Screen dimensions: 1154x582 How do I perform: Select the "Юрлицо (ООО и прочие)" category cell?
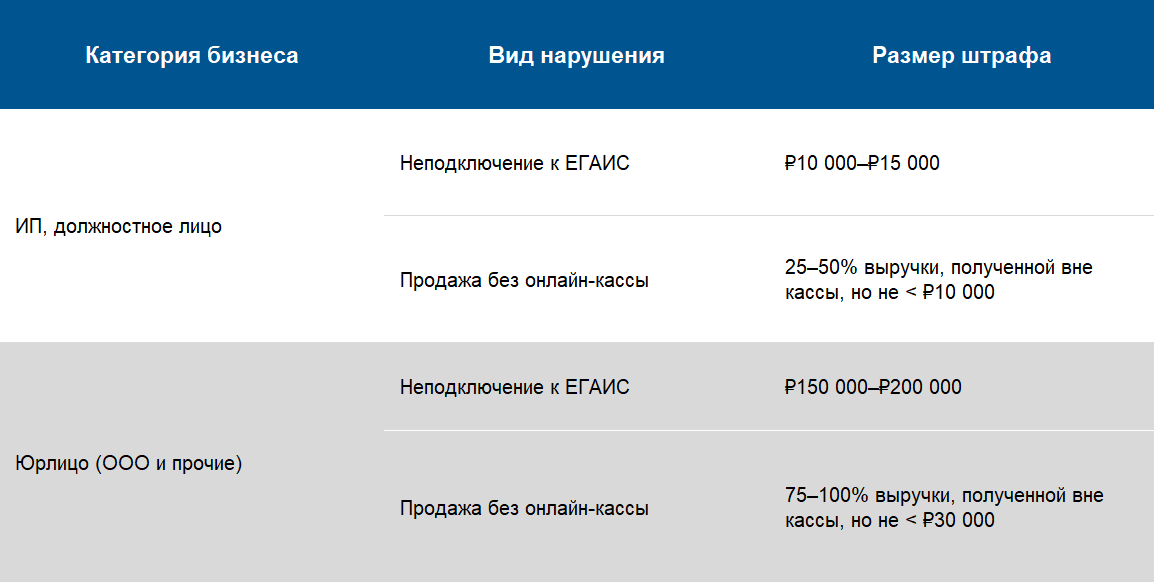point(129,464)
